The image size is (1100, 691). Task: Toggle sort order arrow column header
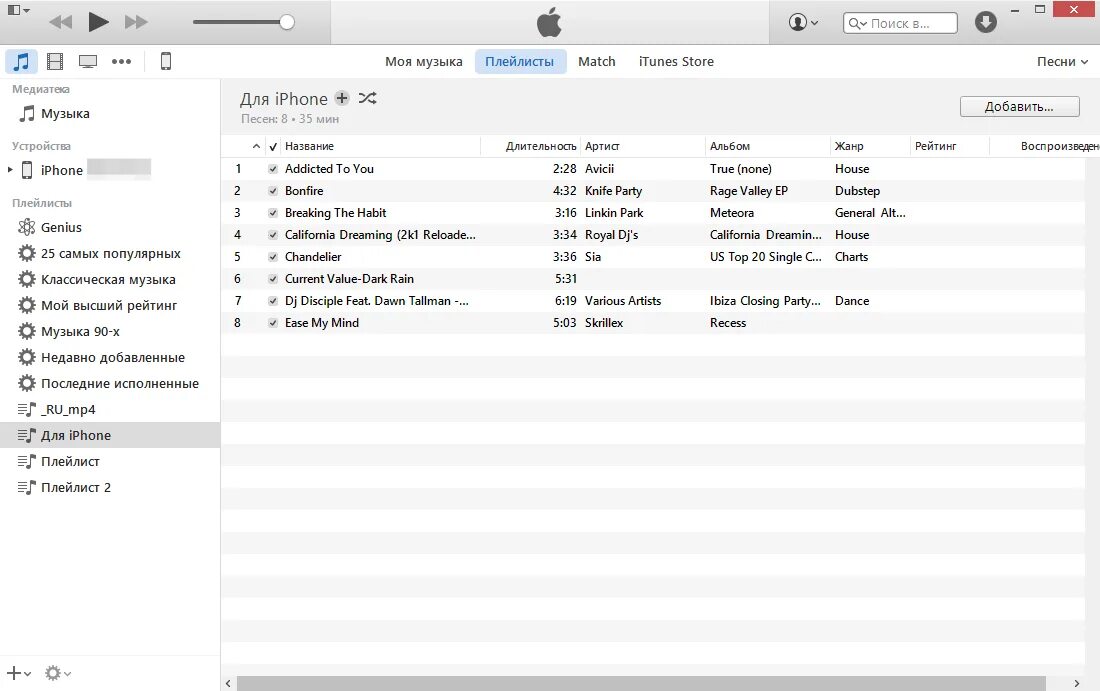tap(256, 146)
